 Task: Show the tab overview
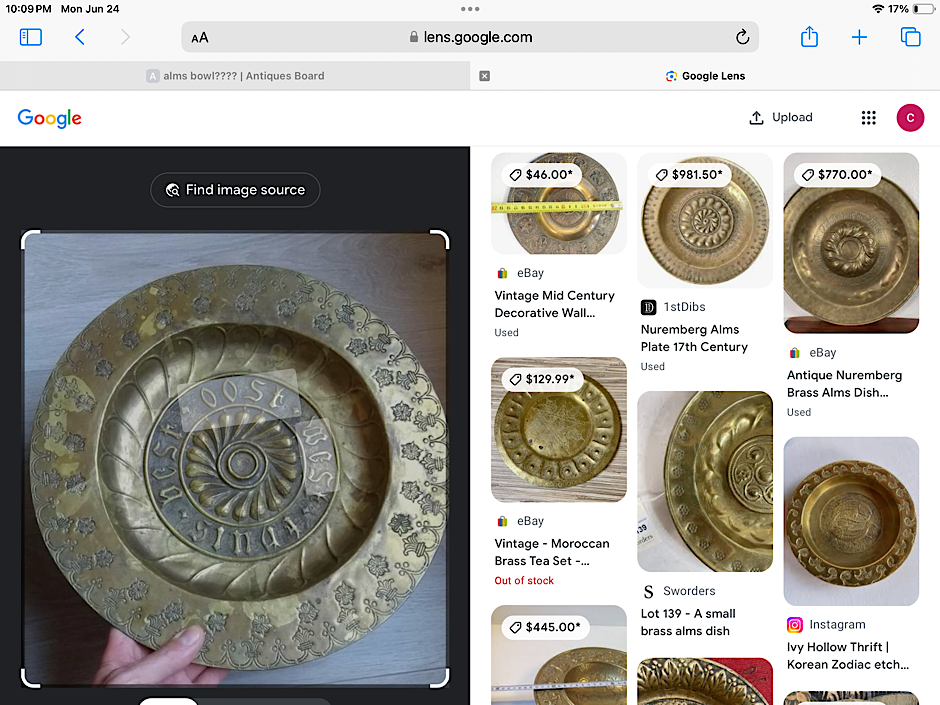pos(910,37)
